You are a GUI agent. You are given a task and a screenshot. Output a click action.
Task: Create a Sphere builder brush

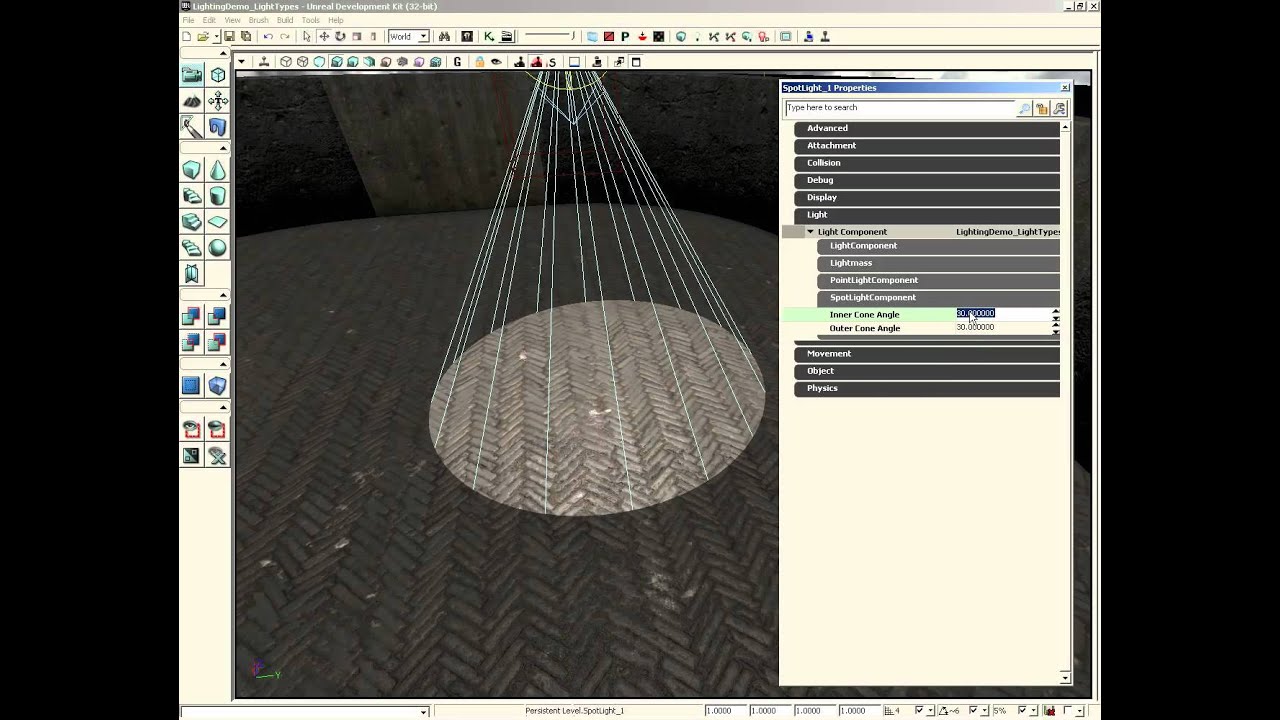(217, 248)
